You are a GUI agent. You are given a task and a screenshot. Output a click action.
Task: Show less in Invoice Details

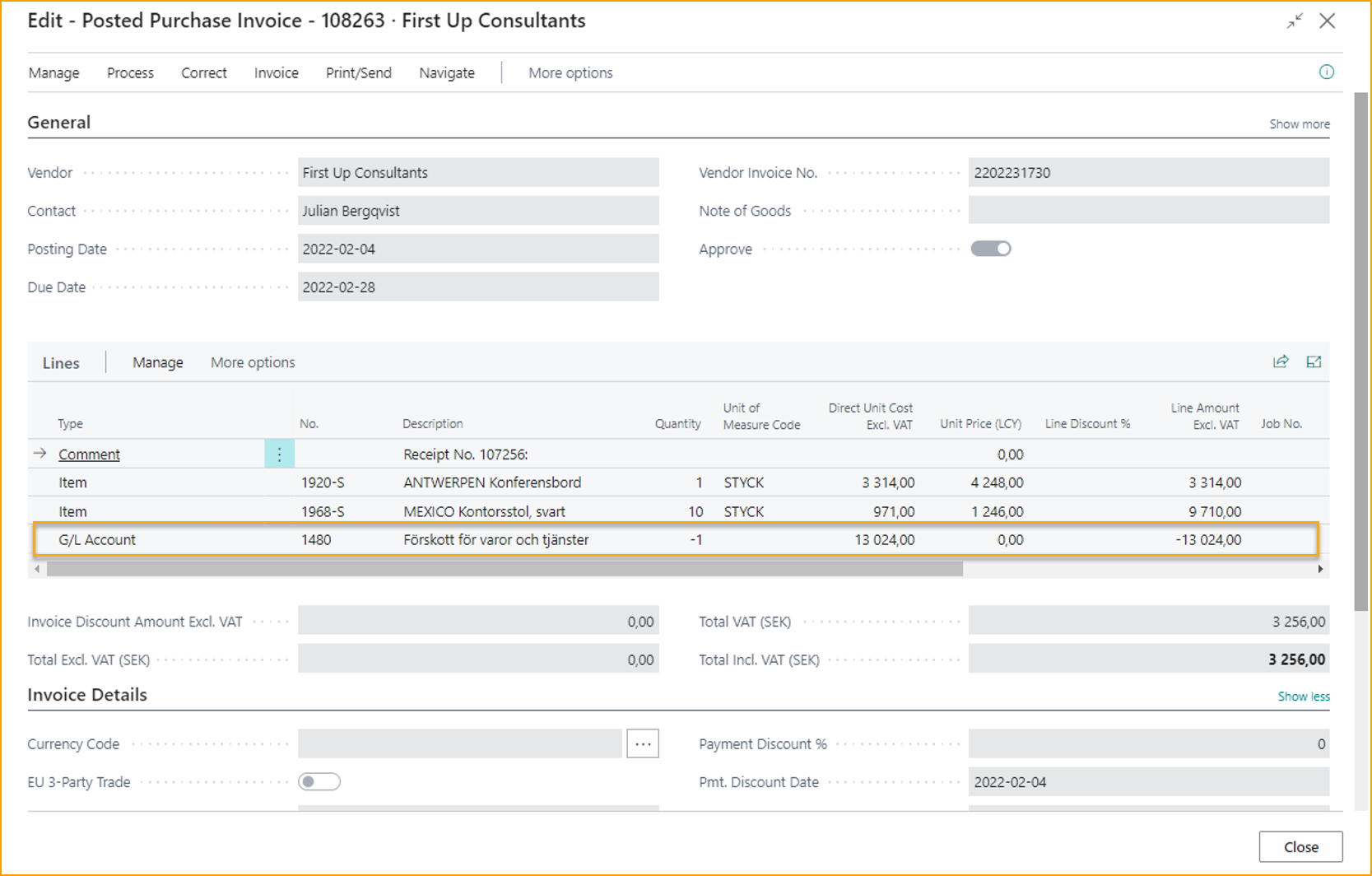pyautogui.click(x=1304, y=696)
